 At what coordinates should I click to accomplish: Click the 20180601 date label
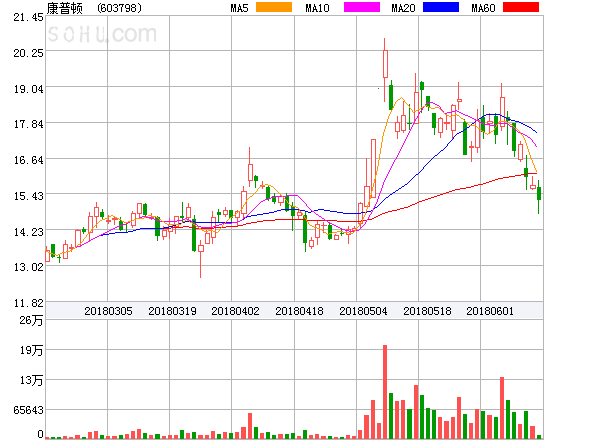pyautogui.click(x=490, y=311)
